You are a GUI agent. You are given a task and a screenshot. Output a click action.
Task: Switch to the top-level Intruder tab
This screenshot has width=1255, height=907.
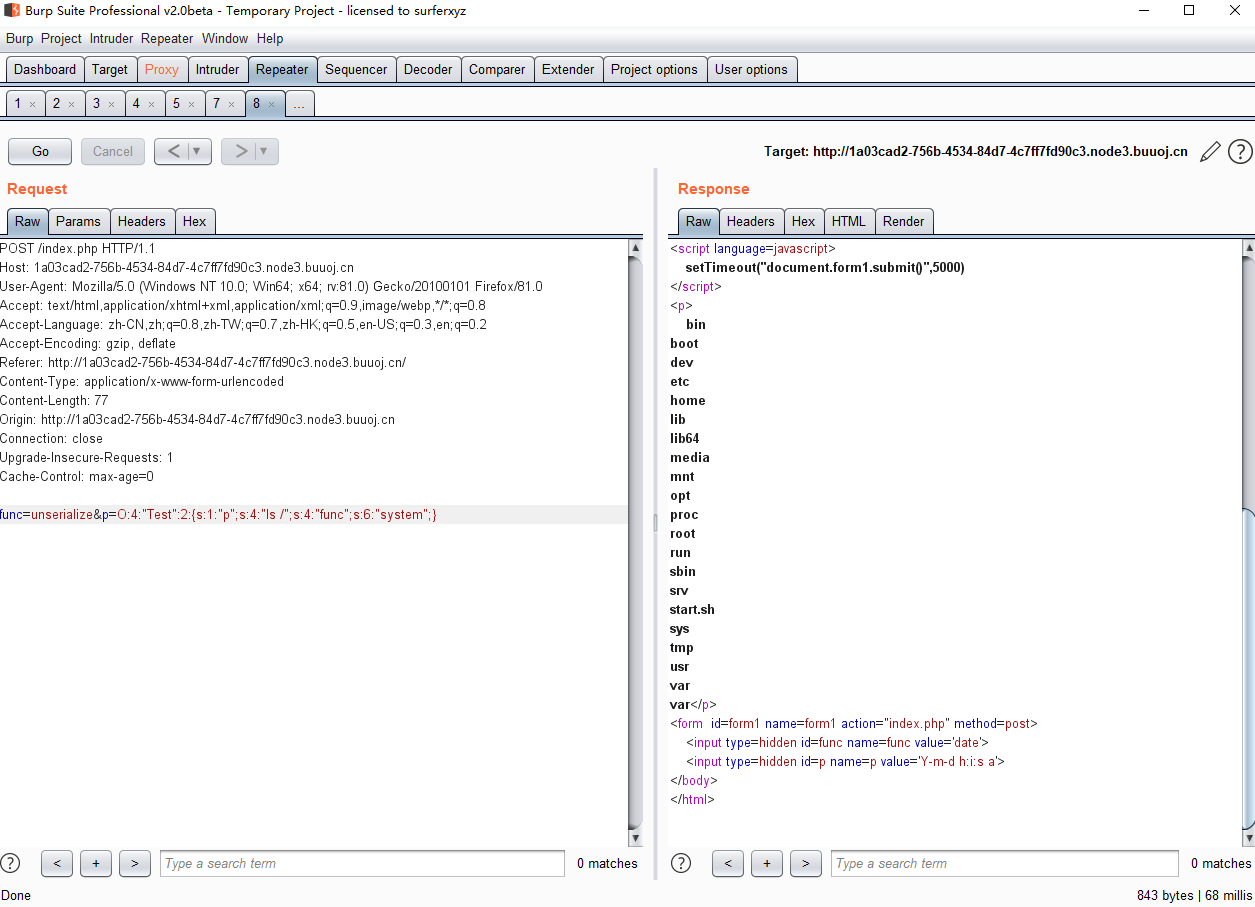(x=217, y=69)
